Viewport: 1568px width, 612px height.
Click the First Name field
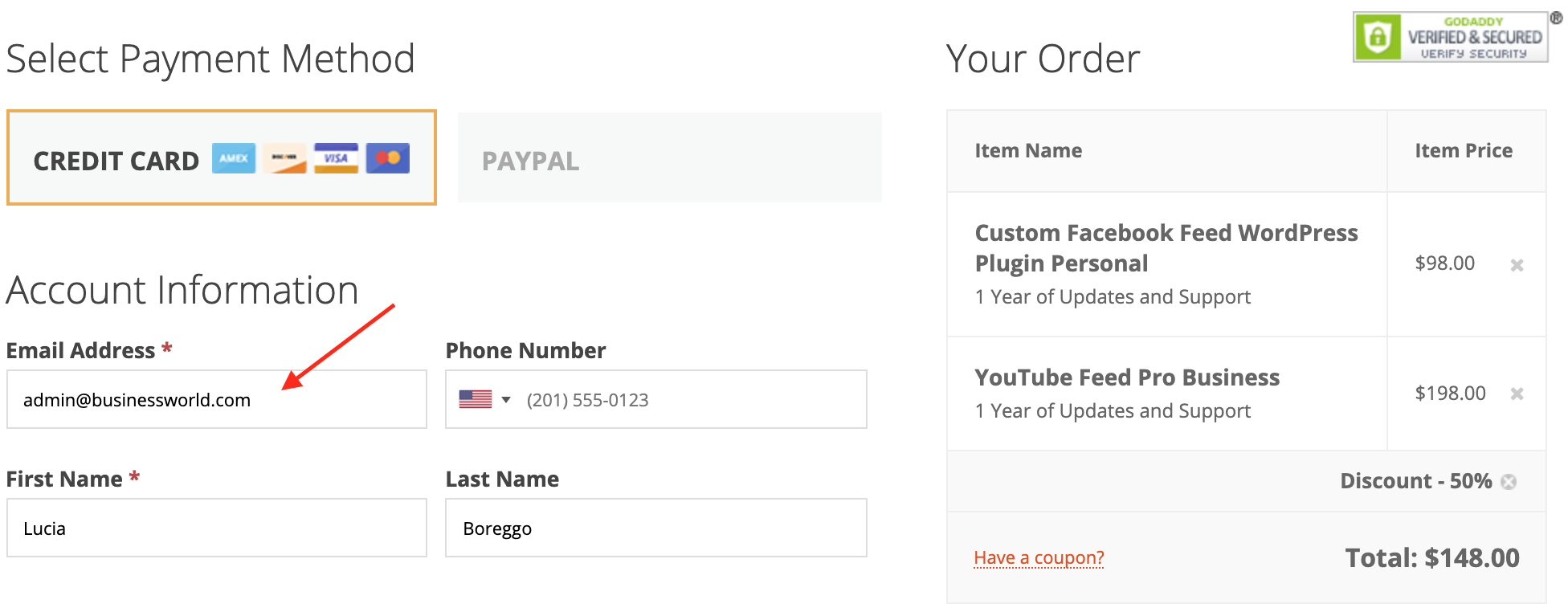216,528
